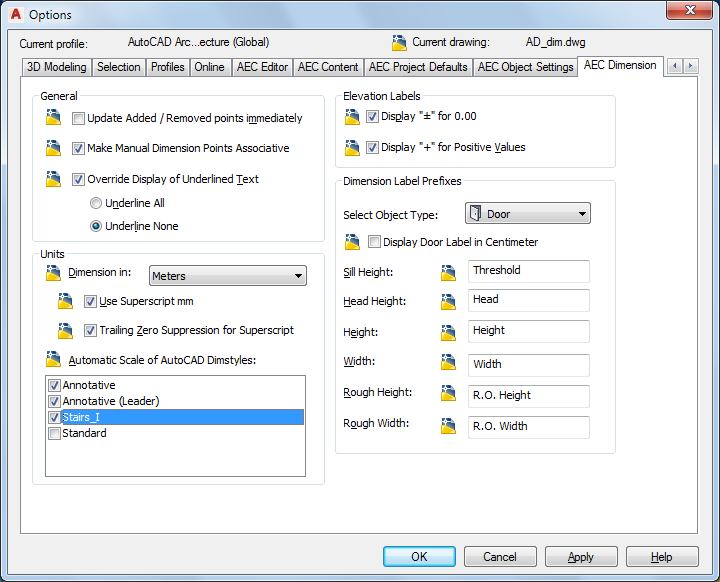The width and height of the screenshot is (720, 582).
Task: Switch to Online tab
Action: (x=209, y=67)
